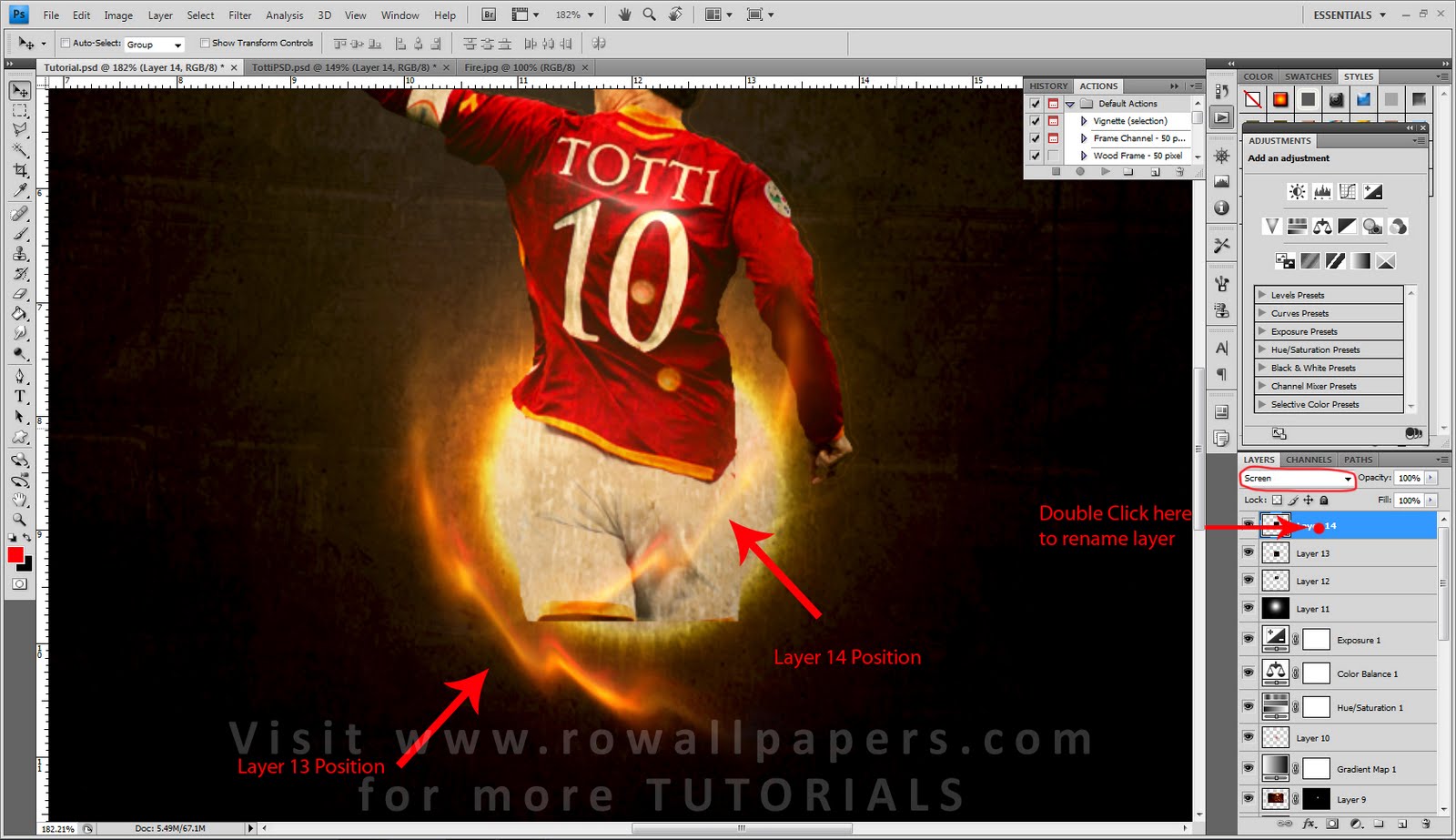Select the Clone Stamp tool

[x=20, y=254]
